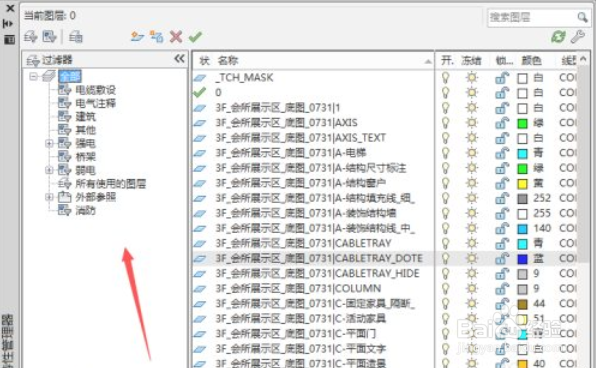
Task: Select the 电气注释 filter
Action: (95, 103)
